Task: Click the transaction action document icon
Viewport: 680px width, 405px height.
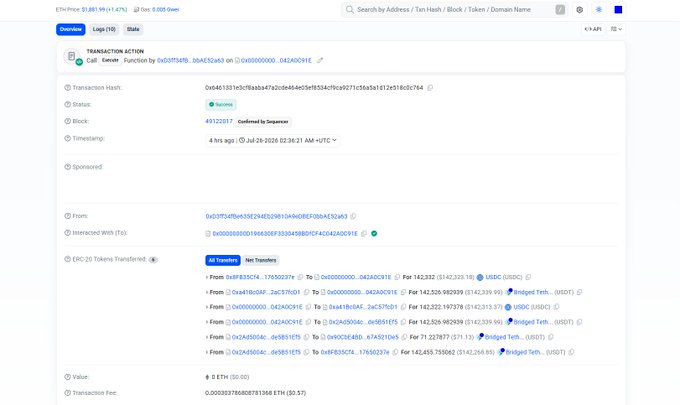Action: click(72, 56)
